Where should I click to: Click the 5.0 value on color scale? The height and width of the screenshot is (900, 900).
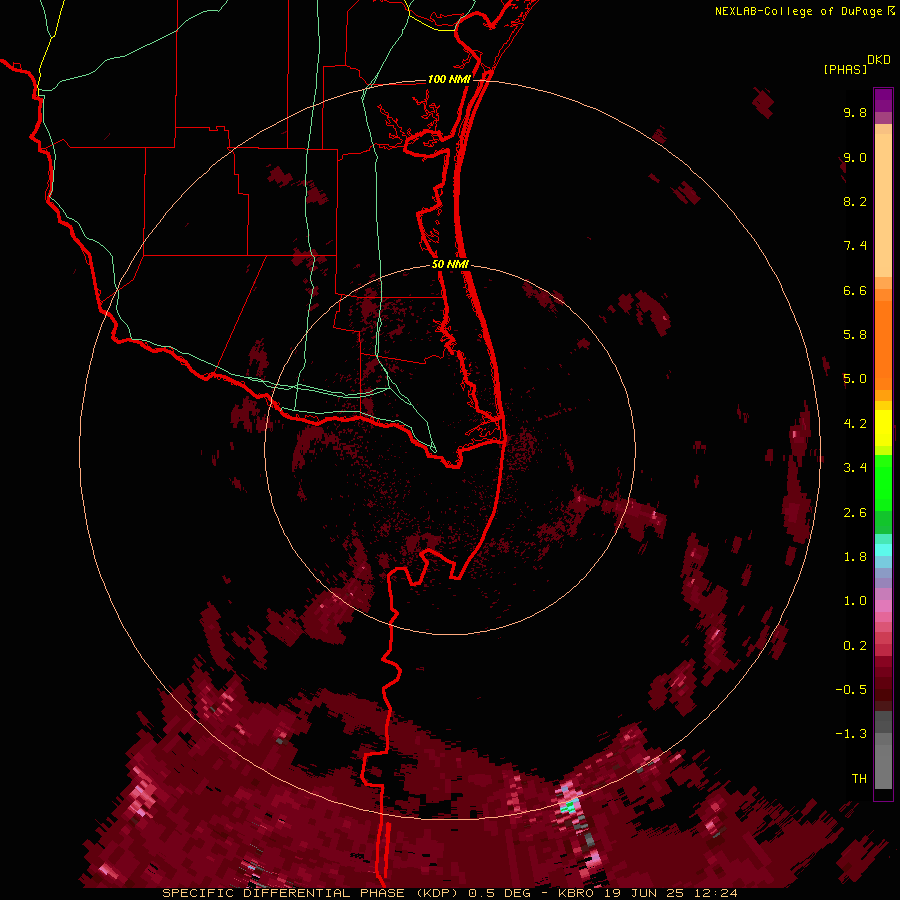855,379
